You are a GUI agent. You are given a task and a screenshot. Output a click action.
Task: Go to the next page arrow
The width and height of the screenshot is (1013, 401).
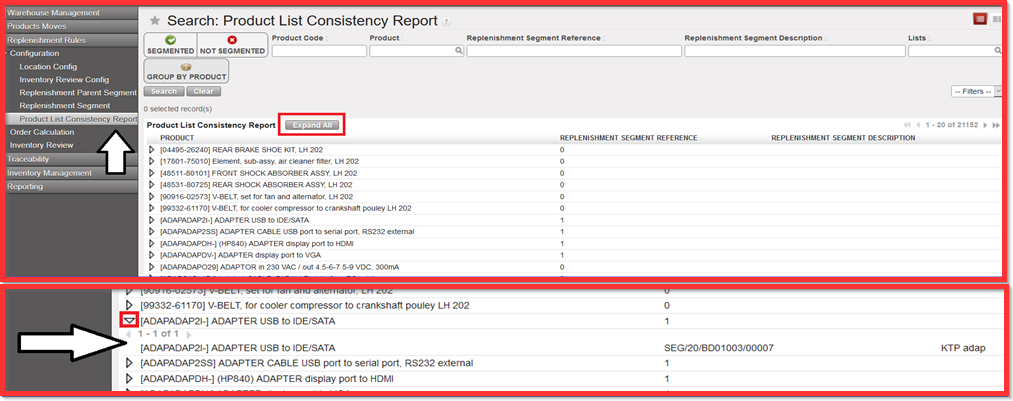985,125
